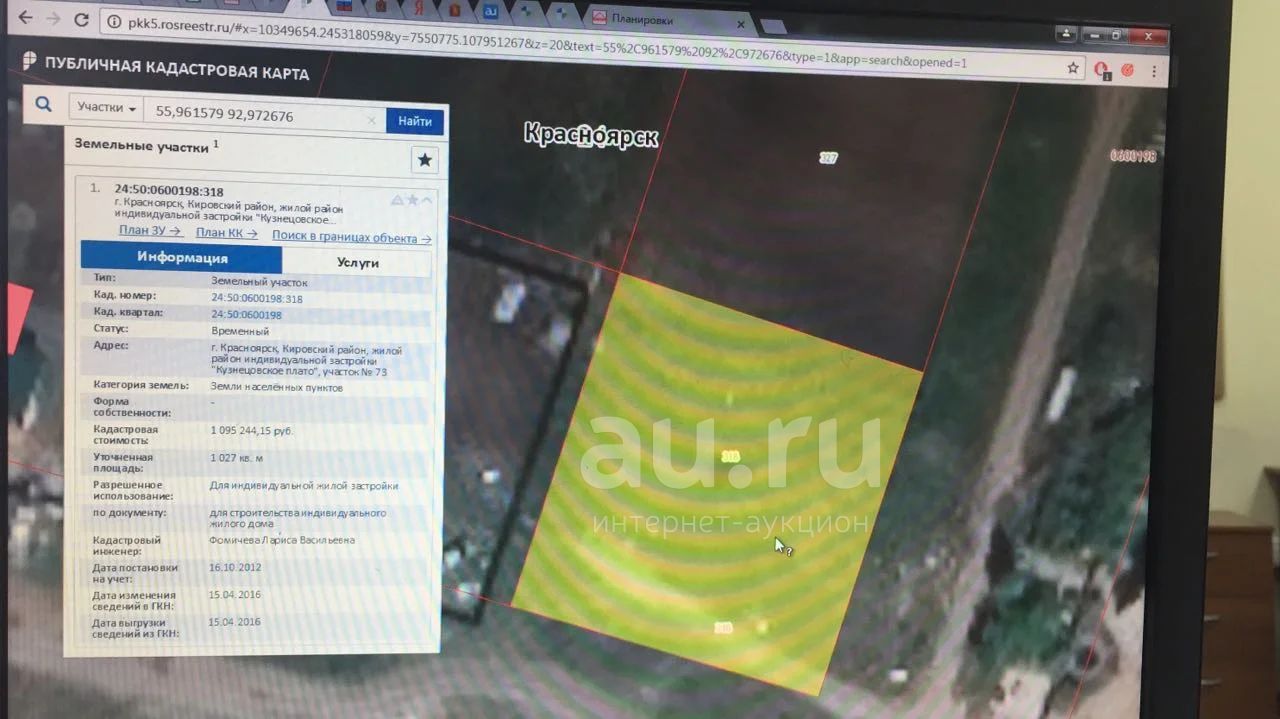Image resolution: width=1280 pixels, height=719 pixels.
Task: Click the quarter label 0600198 on the map
Action: click(1133, 155)
